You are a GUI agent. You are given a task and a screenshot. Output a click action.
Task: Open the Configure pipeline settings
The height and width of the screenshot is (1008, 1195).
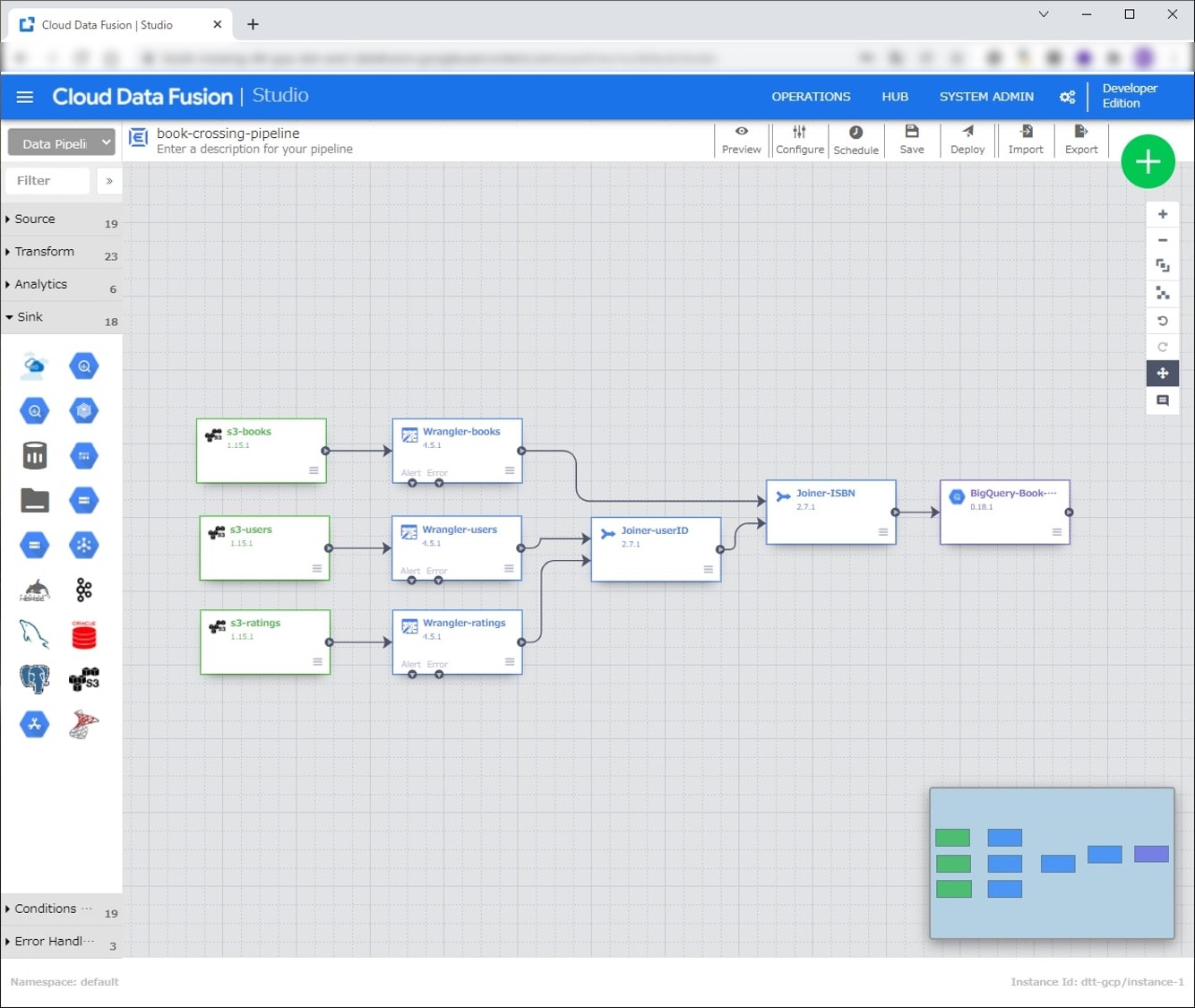coord(800,141)
